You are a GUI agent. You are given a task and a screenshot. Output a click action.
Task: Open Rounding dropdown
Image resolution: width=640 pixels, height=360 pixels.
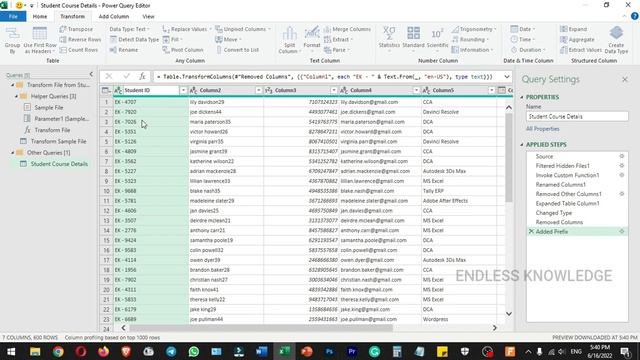point(470,39)
